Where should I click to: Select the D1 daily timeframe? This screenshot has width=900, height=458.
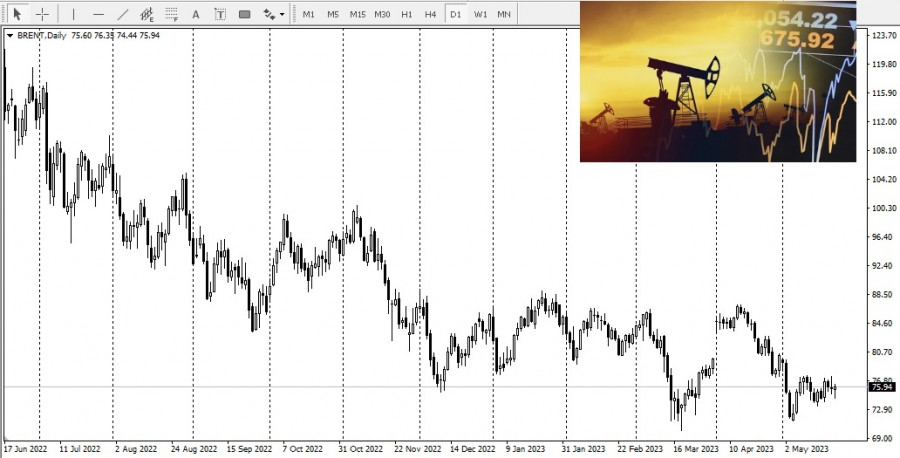[456, 14]
